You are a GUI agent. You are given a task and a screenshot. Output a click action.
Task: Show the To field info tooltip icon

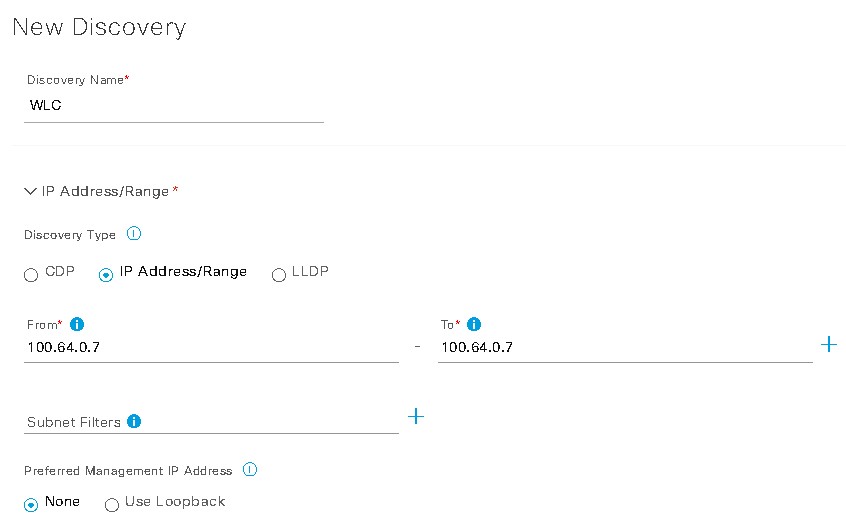tap(474, 324)
